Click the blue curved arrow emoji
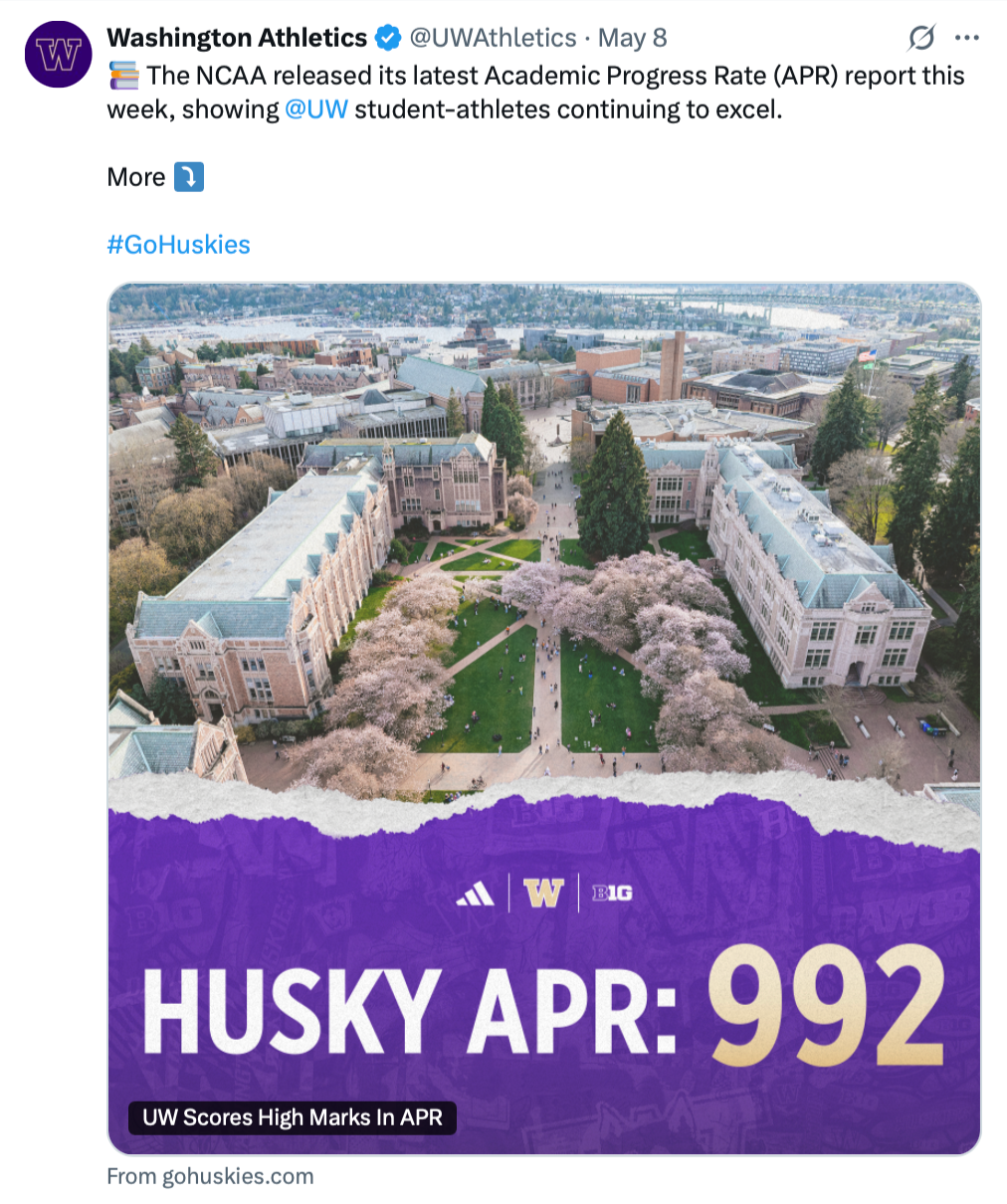This screenshot has height=1204, width=1007. (x=189, y=177)
